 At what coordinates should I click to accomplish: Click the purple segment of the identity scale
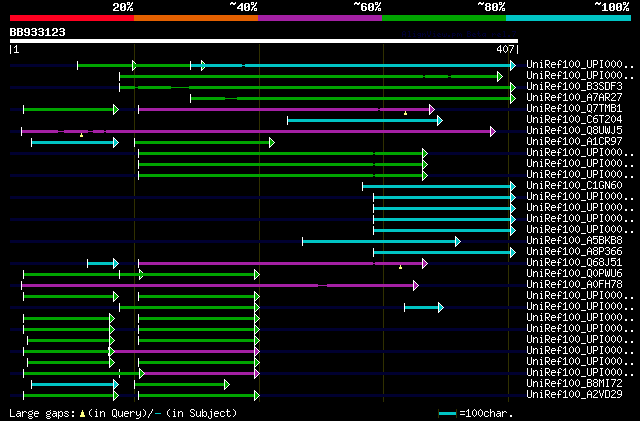320,18
